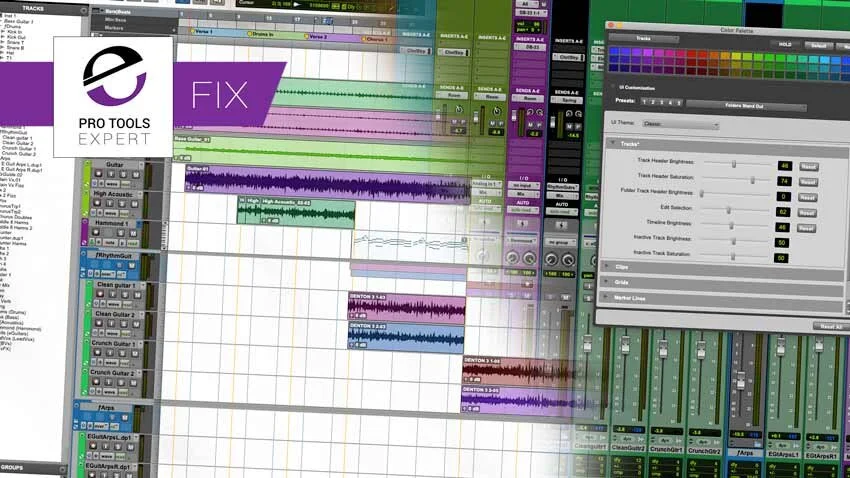Viewport: 850px width, 478px height.
Task: Record-enable Clean guitar 1 track
Action: [x=100, y=294]
